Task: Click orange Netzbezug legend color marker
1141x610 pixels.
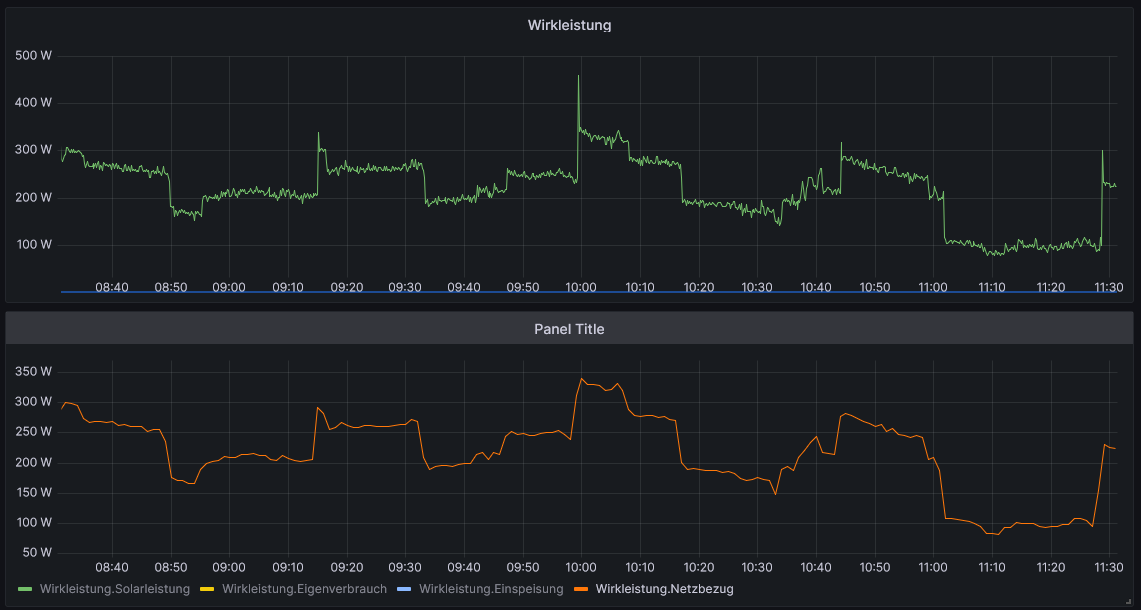Action: pyautogui.click(x=581, y=589)
